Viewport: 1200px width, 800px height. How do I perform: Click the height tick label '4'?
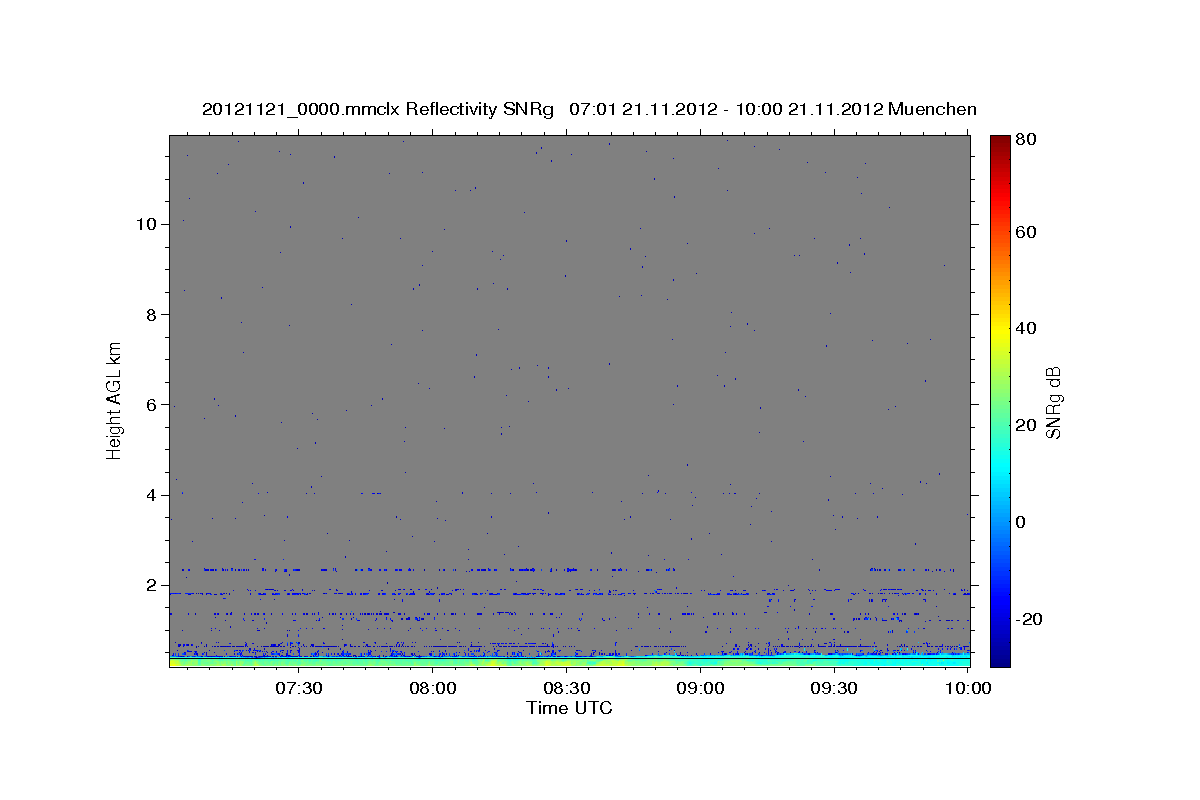[150, 495]
